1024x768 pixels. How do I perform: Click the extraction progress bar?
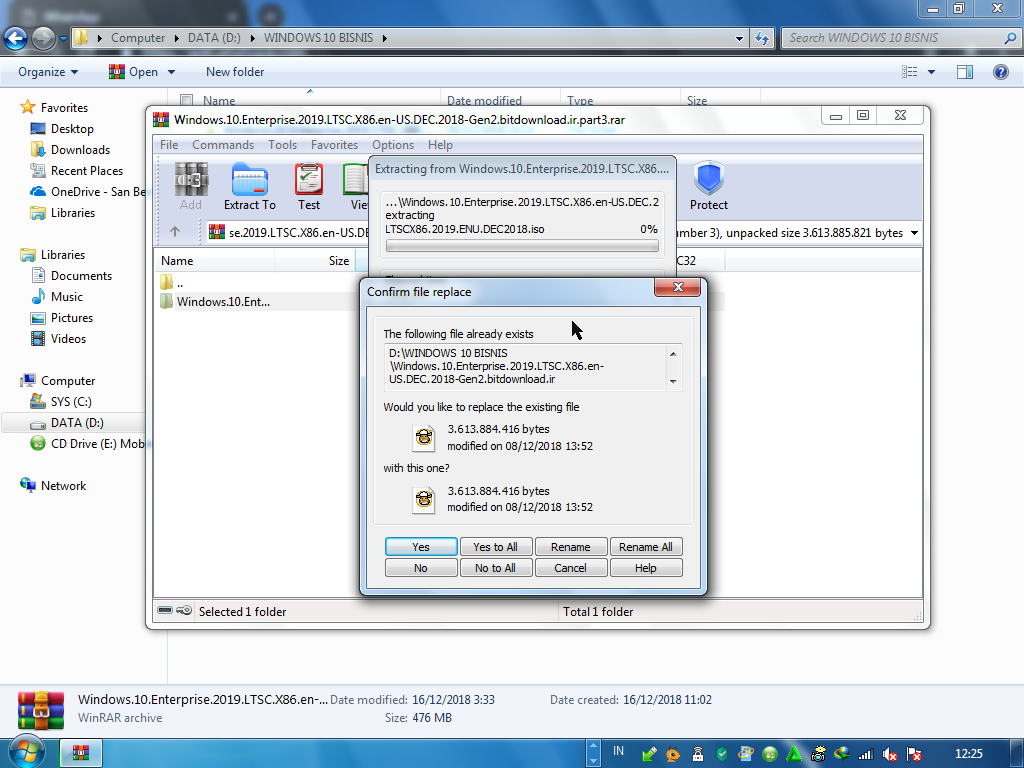click(522, 246)
